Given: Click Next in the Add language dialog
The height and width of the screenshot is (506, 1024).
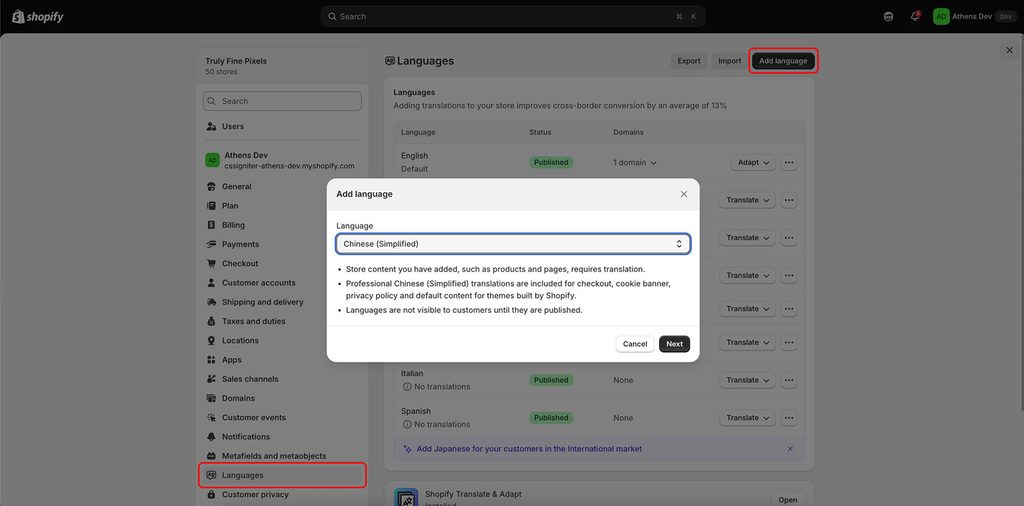Looking at the screenshot, I should tap(675, 344).
